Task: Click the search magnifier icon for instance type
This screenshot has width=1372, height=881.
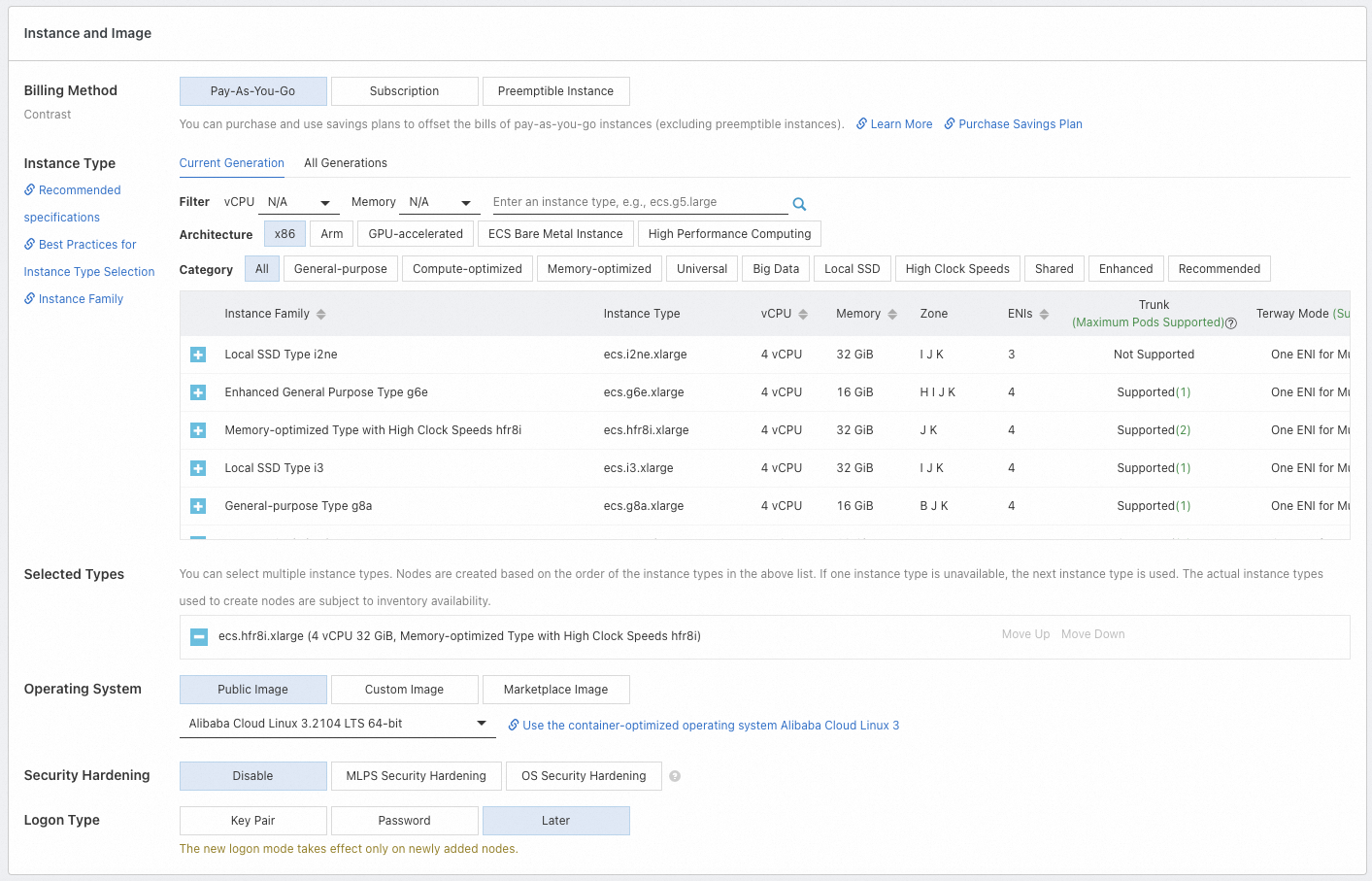Action: point(799,204)
